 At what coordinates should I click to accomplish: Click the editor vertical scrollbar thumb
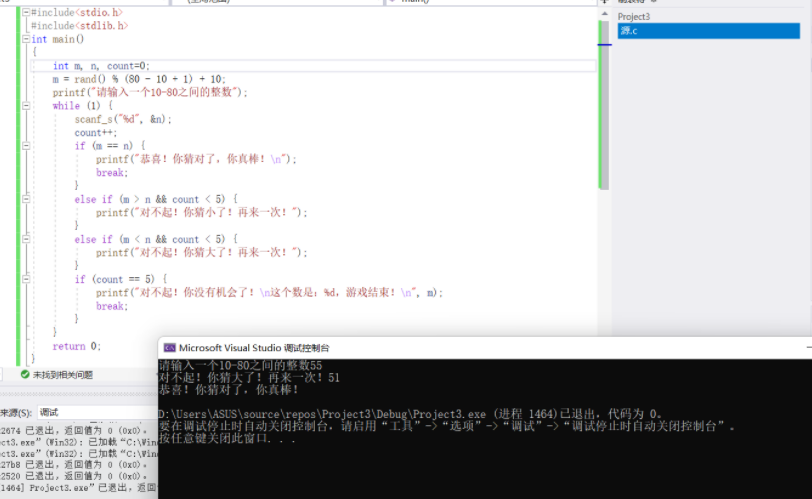coord(603,105)
